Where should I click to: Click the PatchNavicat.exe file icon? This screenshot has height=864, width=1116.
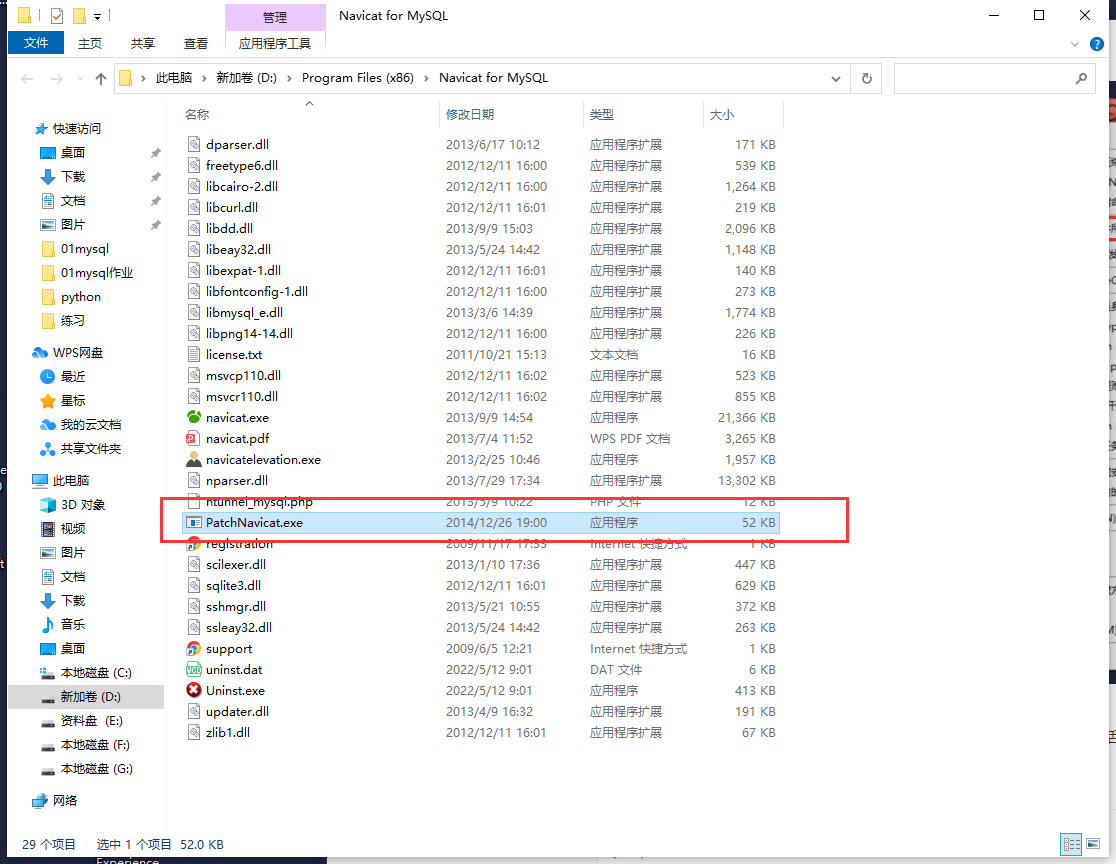pyautogui.click(x=194, y=522)
